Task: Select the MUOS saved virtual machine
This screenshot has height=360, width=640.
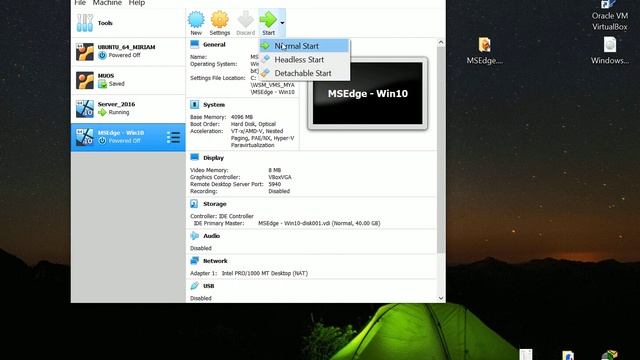Action: [x=128, y=80]
